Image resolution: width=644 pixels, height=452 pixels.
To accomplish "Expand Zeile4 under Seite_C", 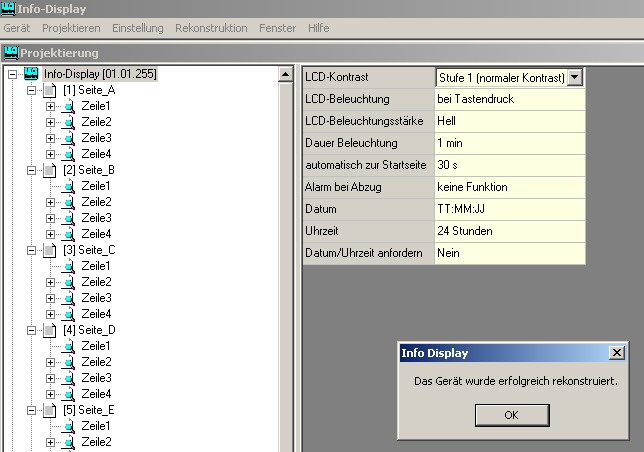I will click(x=50, y=314).
